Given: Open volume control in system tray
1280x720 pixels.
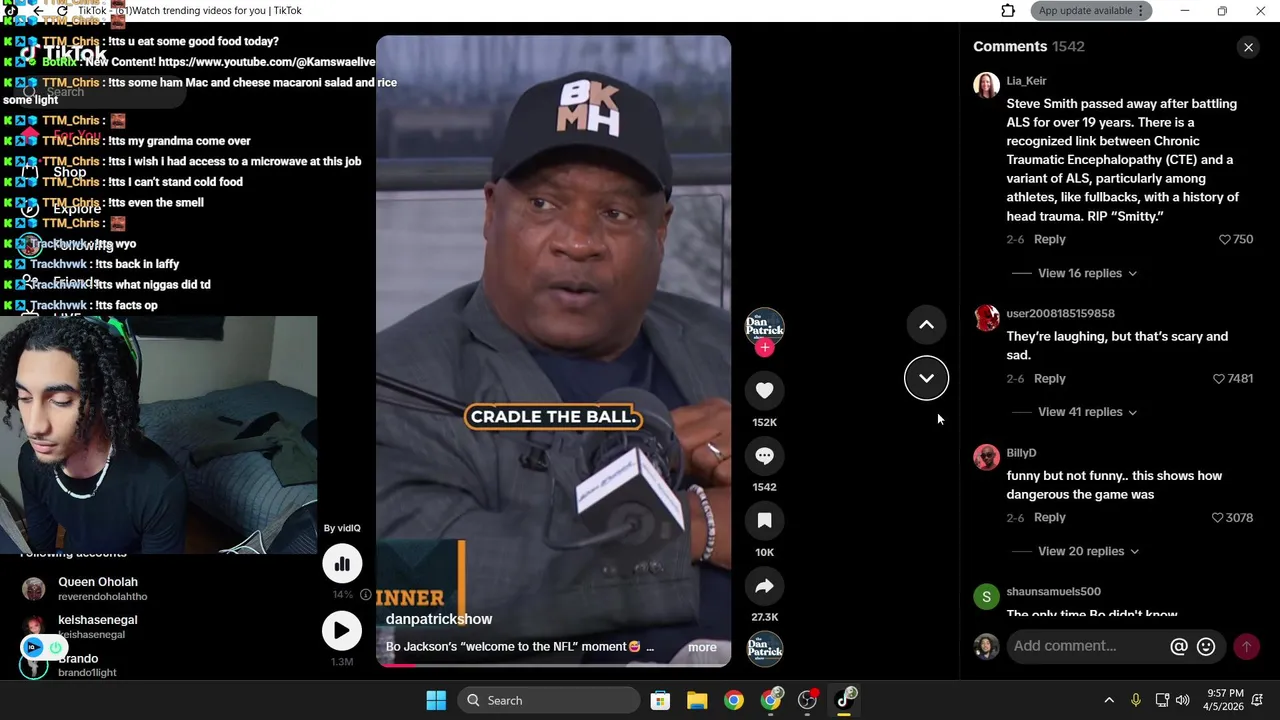Looking at the screenshot, I should point(1183,700).
